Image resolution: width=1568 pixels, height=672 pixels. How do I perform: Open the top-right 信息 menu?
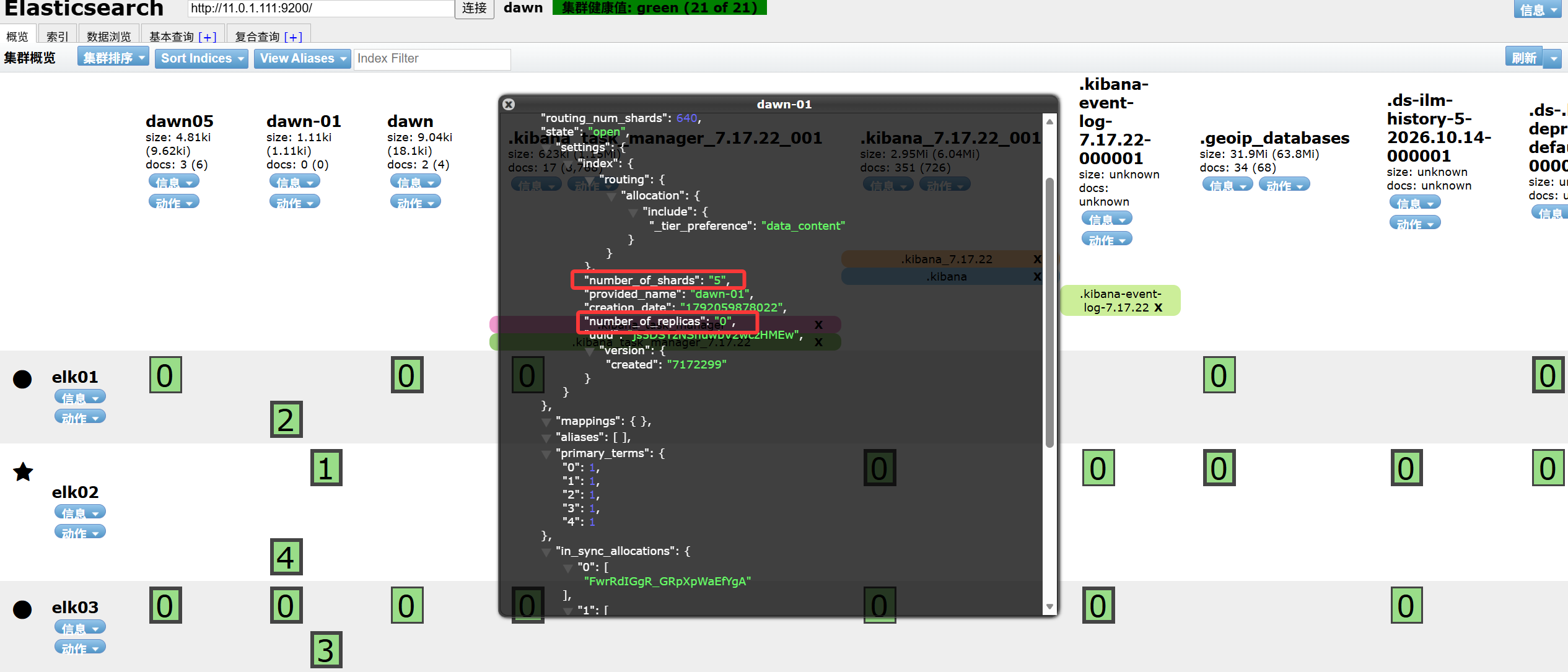pos(1538,9)
